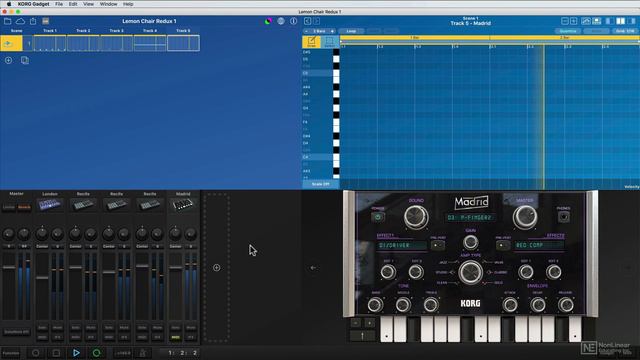
Task: Click the Record button in the transport bar
Action: click(36, 353)
